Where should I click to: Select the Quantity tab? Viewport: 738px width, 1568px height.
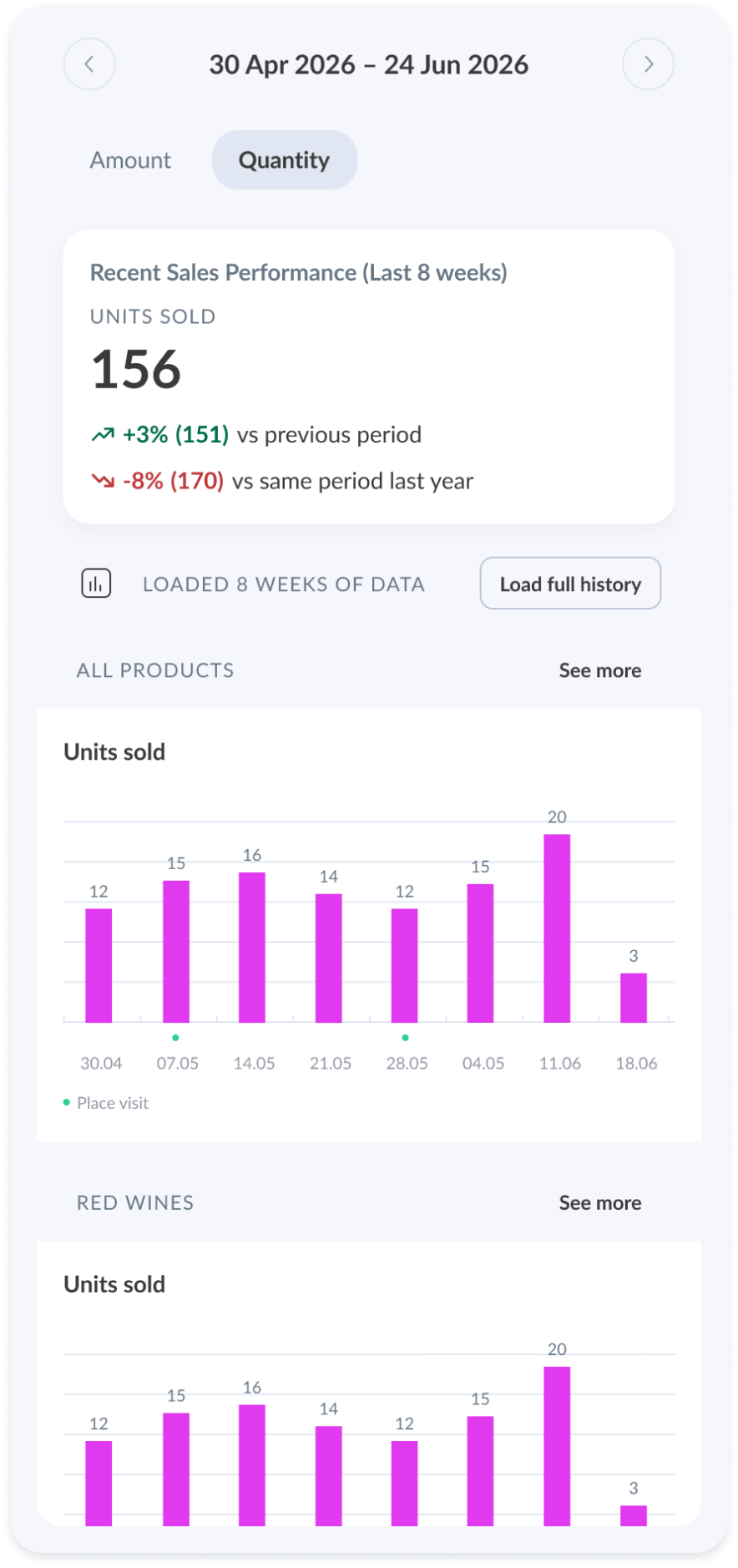285,159
